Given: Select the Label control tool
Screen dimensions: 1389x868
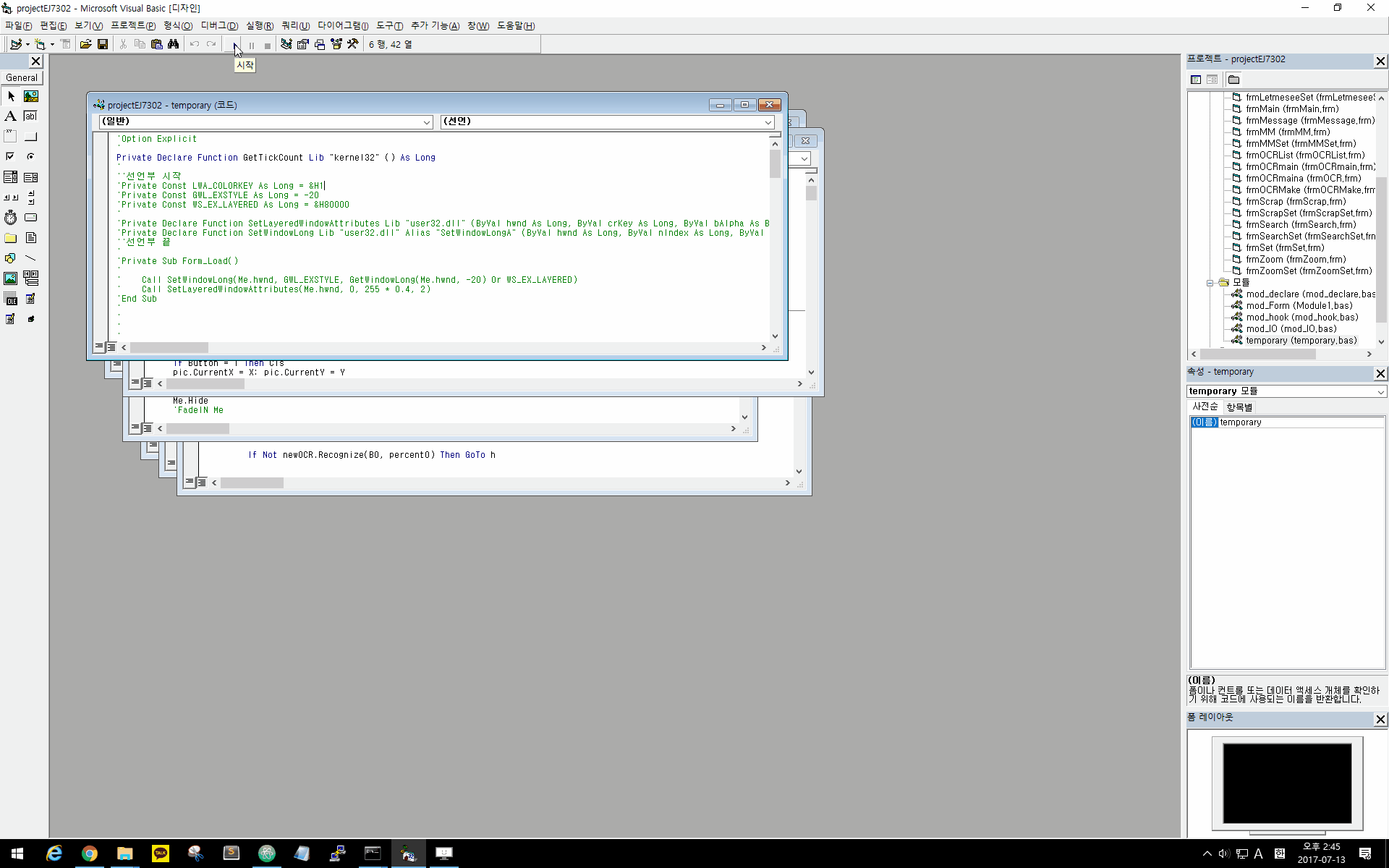Looking at the screenshot, I should 11,116.
